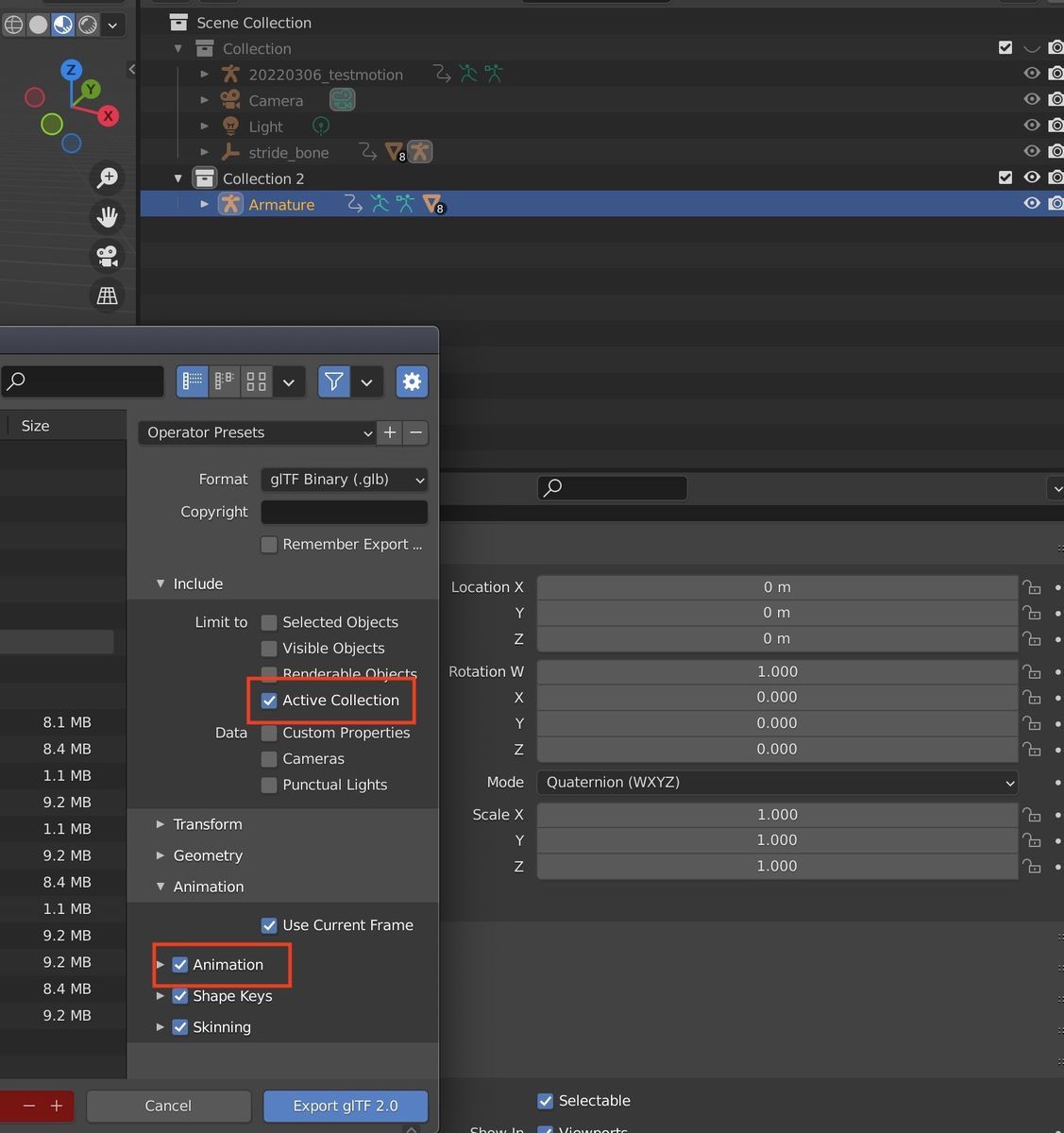Click the zoom magnifier icon in viewport sidebar
Screen dimensions: 1064x1133
point(107,177)
